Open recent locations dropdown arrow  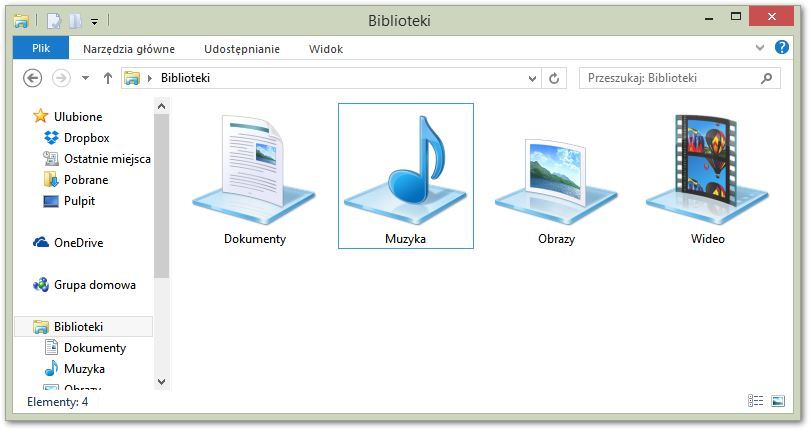pos(85,78)
